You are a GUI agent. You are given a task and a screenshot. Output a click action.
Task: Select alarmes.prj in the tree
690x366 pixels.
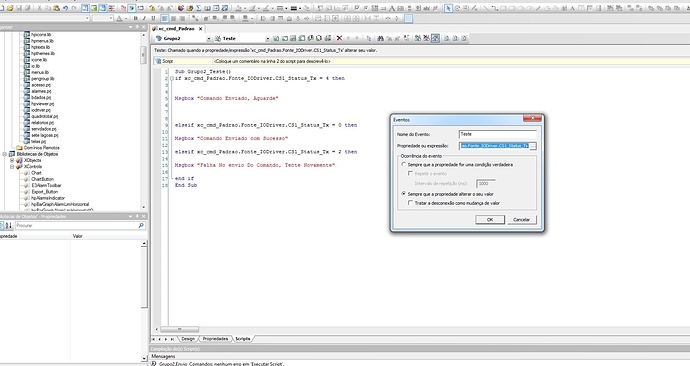[x=41, y=91]
